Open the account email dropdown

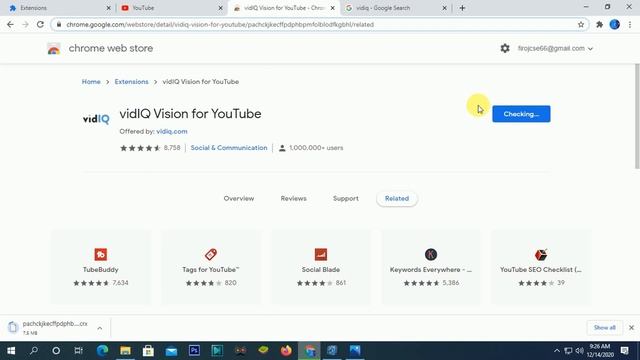tap(555, 48)
